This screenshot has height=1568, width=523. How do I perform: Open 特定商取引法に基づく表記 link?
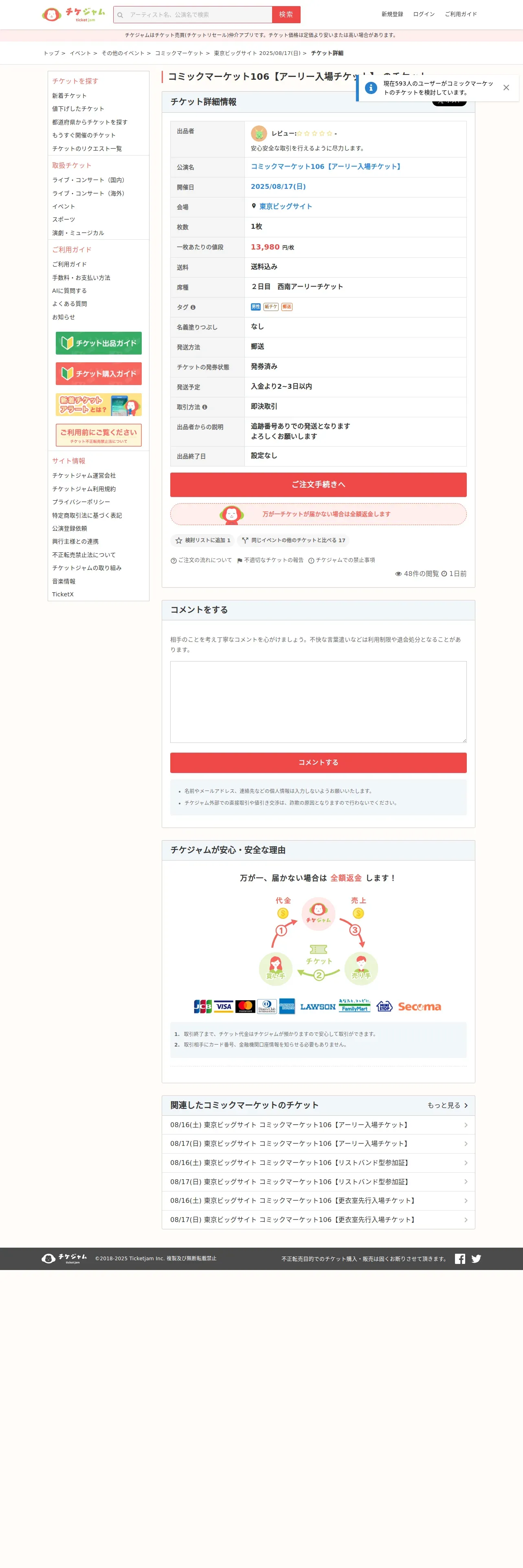87,516
